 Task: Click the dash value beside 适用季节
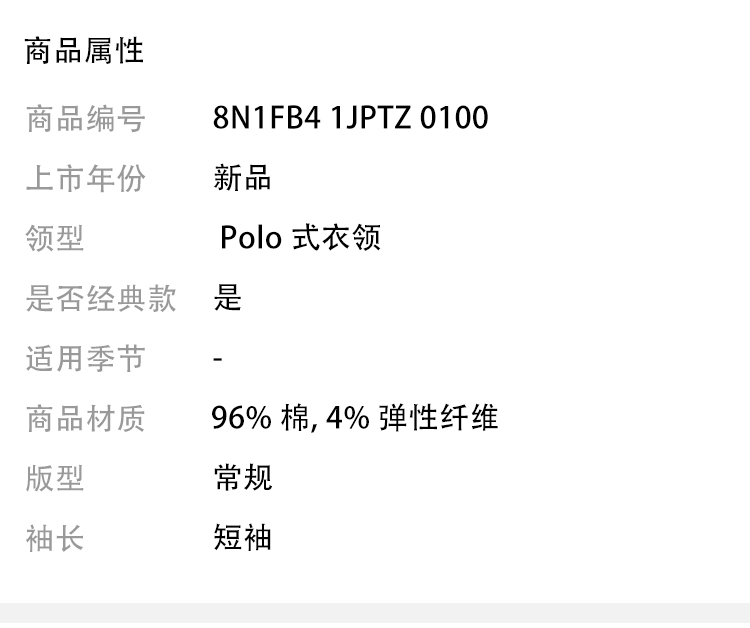(x=218, y=359)
